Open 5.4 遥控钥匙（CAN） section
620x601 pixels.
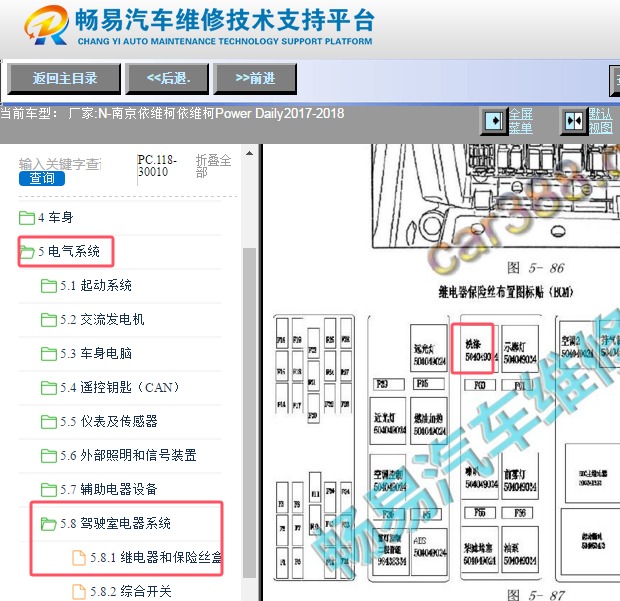tap(120, 387)
